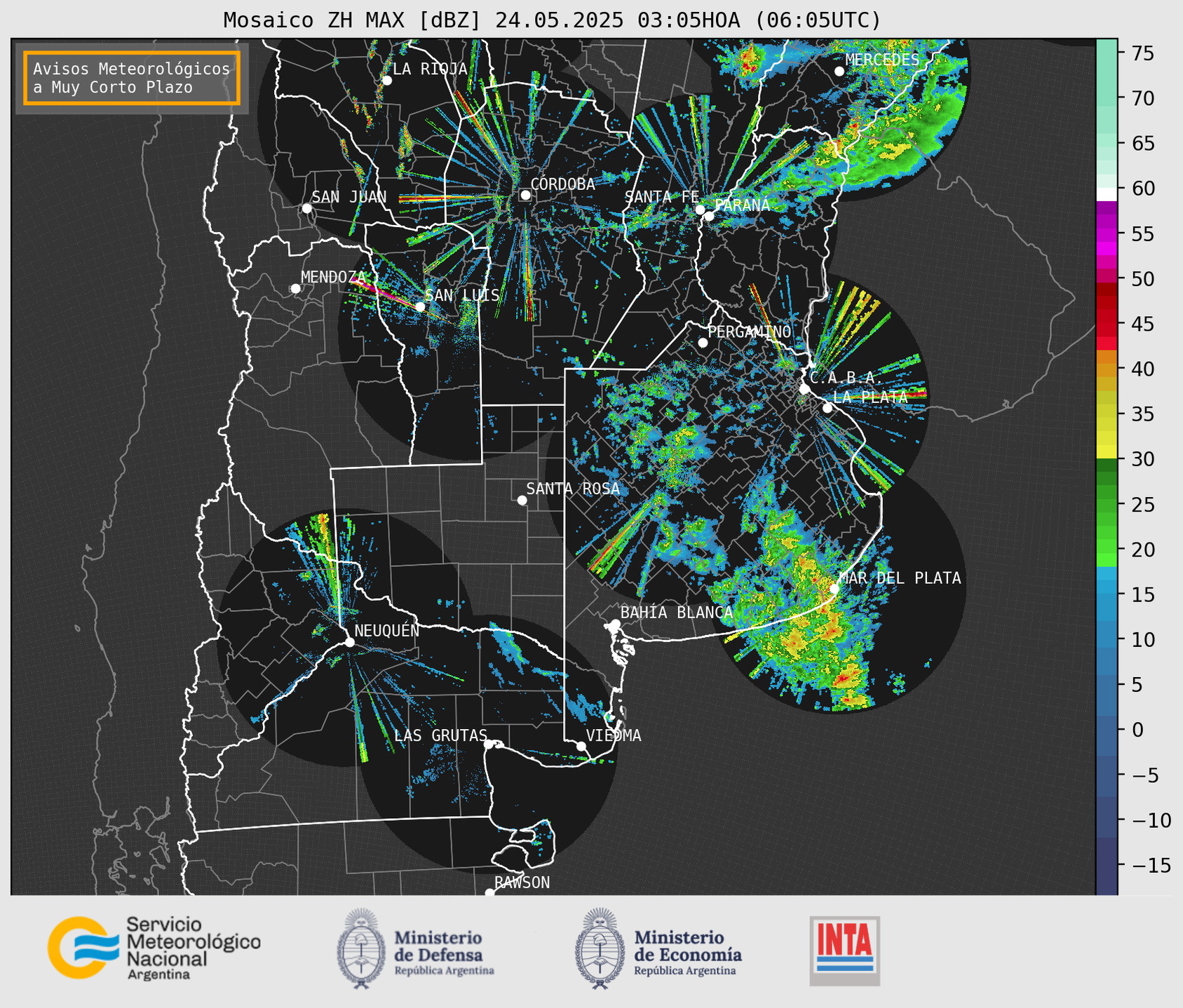Viewport: 1183px width, 1008px height.
Task: Click the Avisos Meteorológicos a Muy Corto Plazo box
Action: [132, 78]
